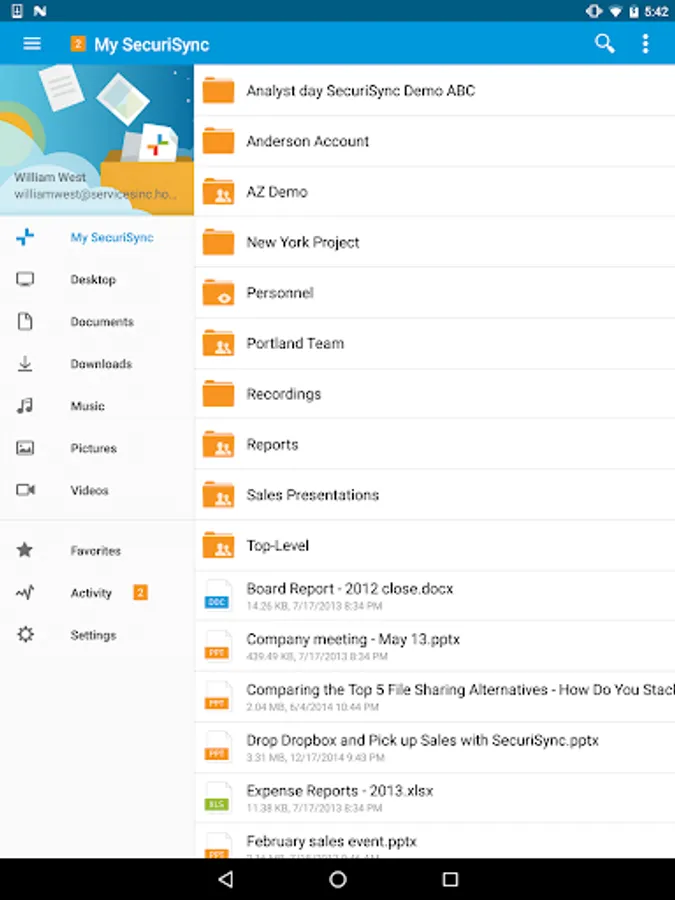
Task: Click the Videos camera icon
Action: click(x=25, y=490)
